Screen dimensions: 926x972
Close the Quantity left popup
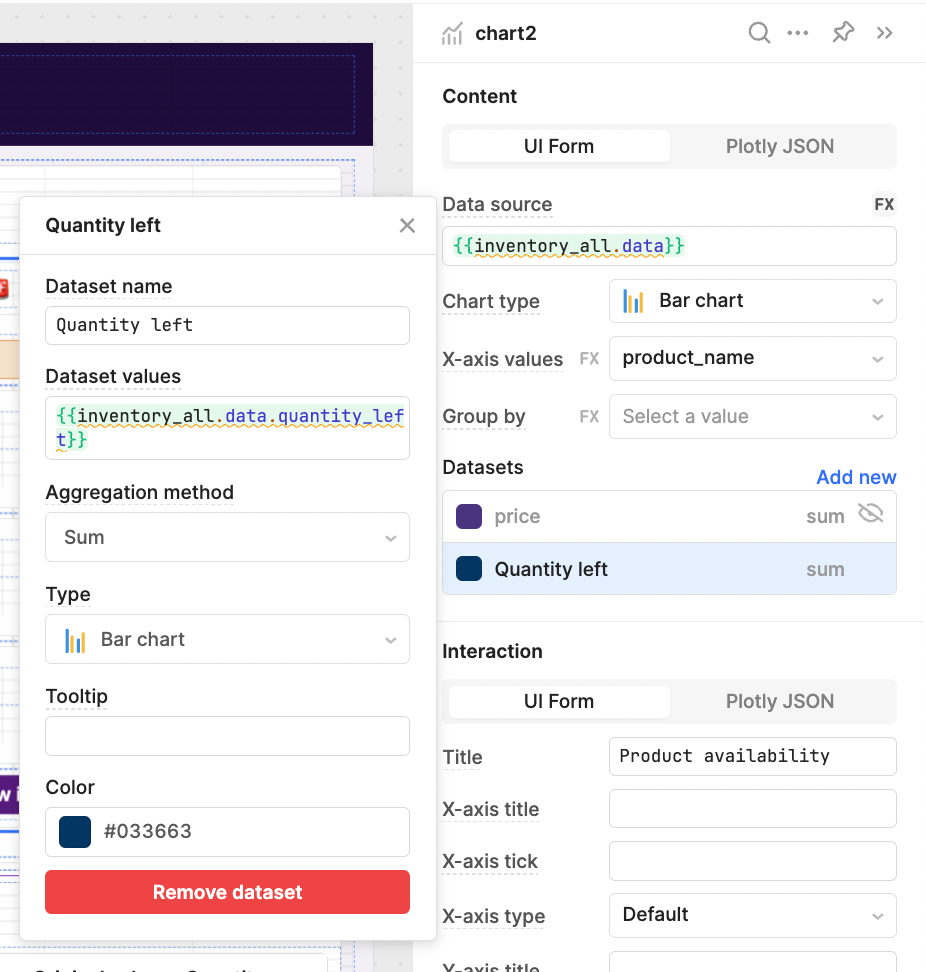point(407,225)
